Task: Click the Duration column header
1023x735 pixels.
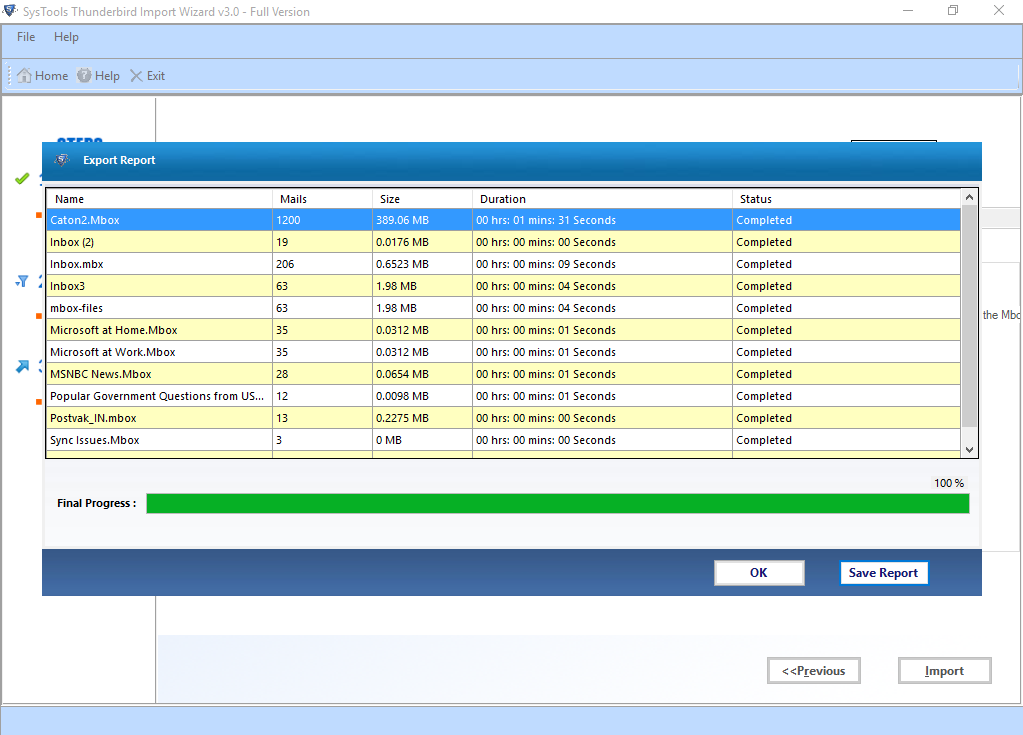Action: click(x=602, y=199)
